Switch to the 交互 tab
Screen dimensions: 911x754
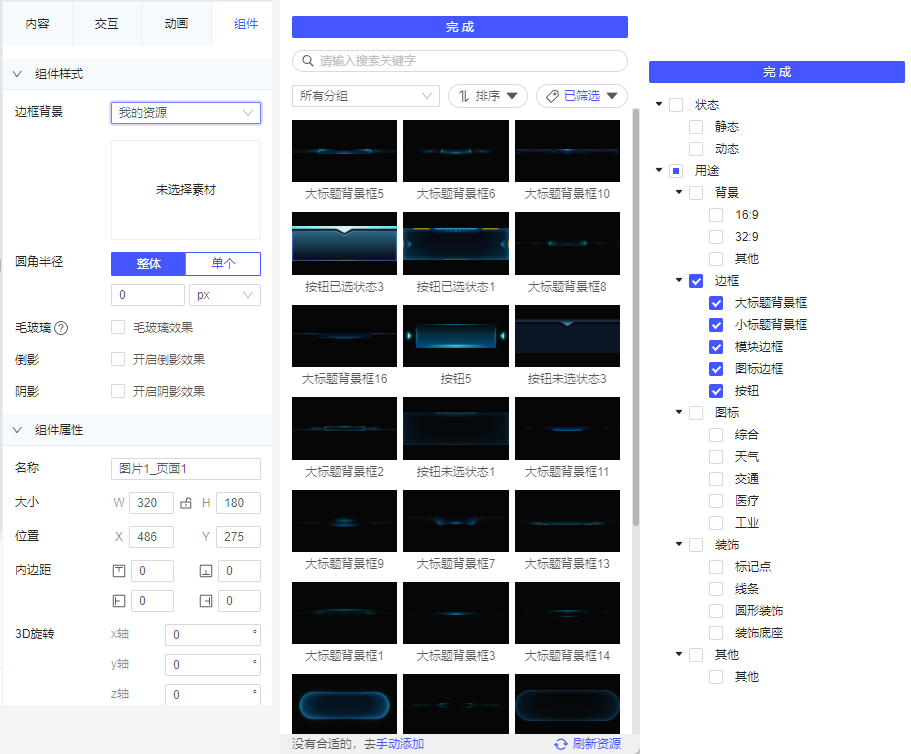(107, 24)
